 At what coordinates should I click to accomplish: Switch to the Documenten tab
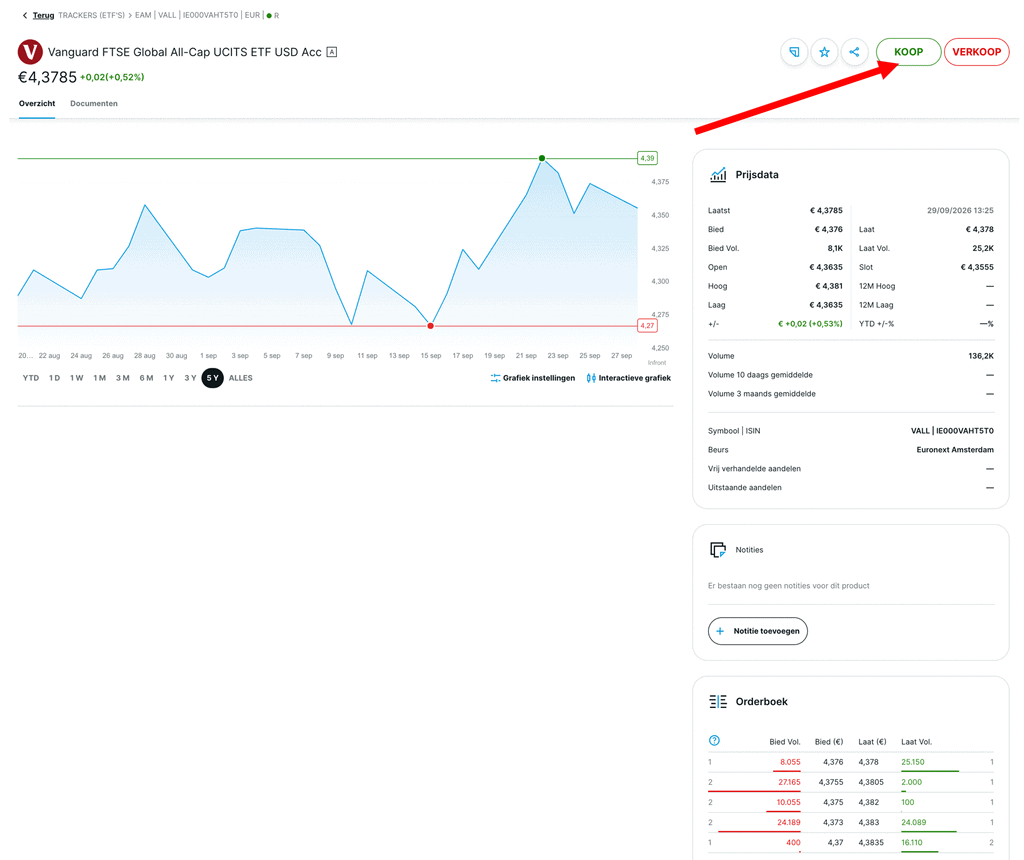pos(94,103)
